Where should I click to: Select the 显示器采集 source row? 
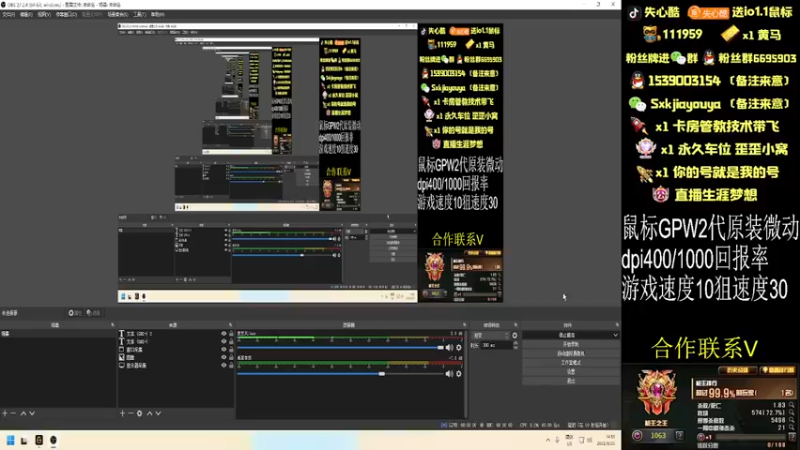[176, 365]
